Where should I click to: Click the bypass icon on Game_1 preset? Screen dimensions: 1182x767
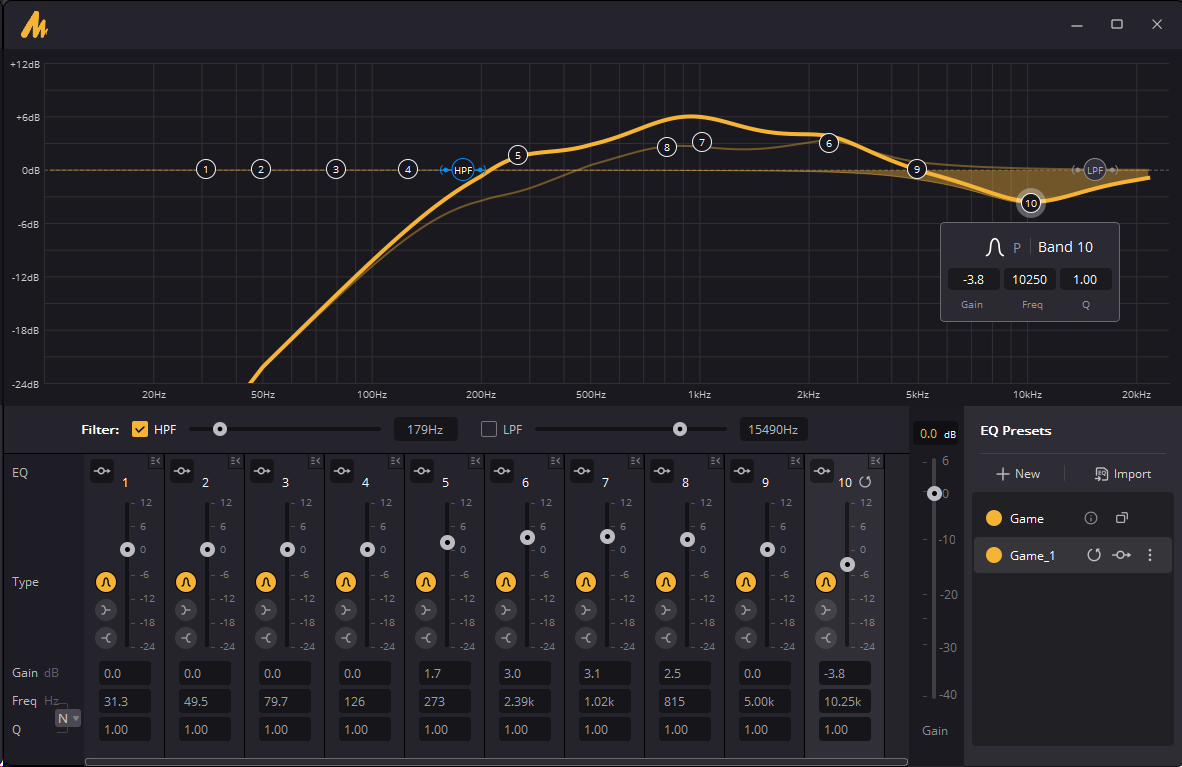[x=1122, y=555]
